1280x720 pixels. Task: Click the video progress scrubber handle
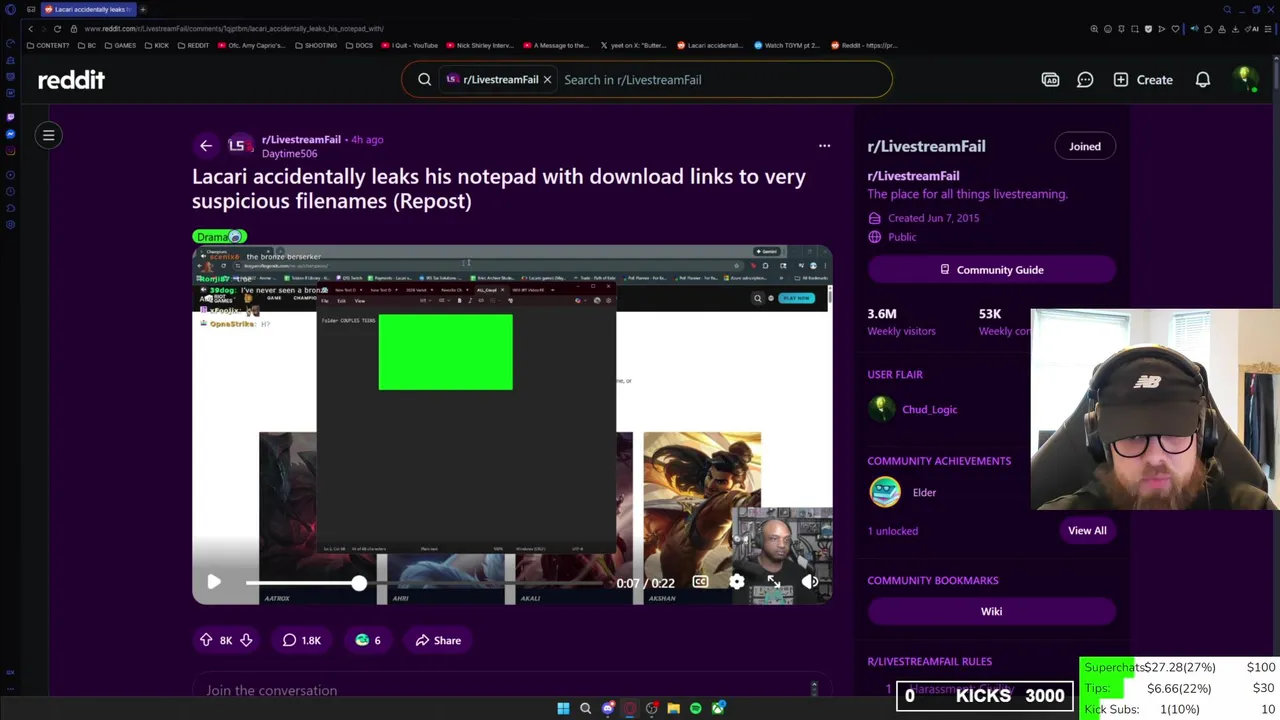(358, 583)
